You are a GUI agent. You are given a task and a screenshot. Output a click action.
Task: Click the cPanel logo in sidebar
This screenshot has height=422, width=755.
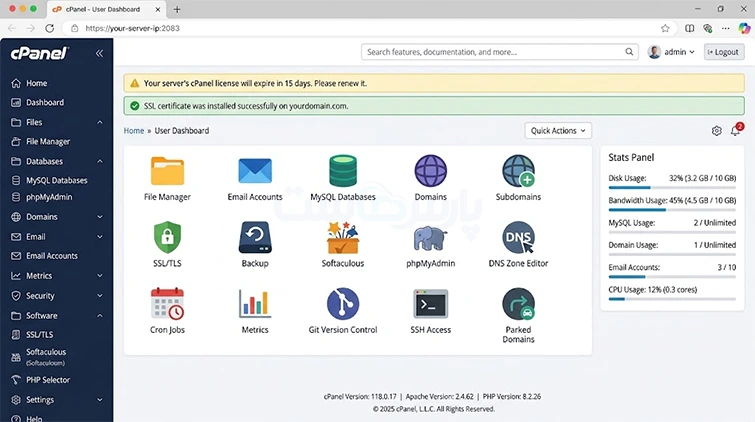coord(39,53)
